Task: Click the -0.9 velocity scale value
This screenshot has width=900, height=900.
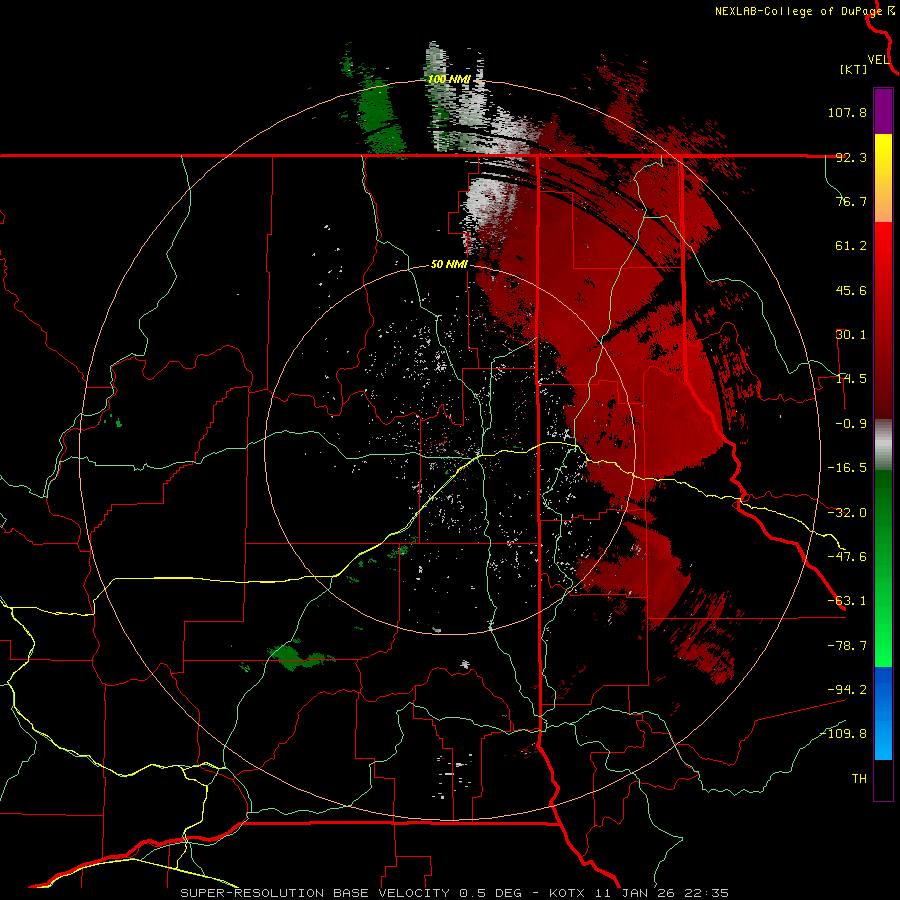Action: (x=851, y=424)
